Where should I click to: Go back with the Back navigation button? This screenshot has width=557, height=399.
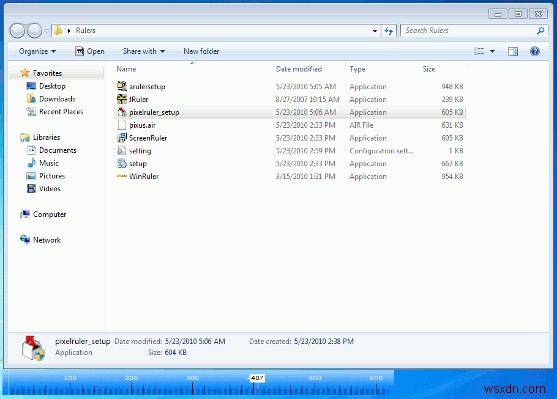pyautogui.click(x=17, y=31)
